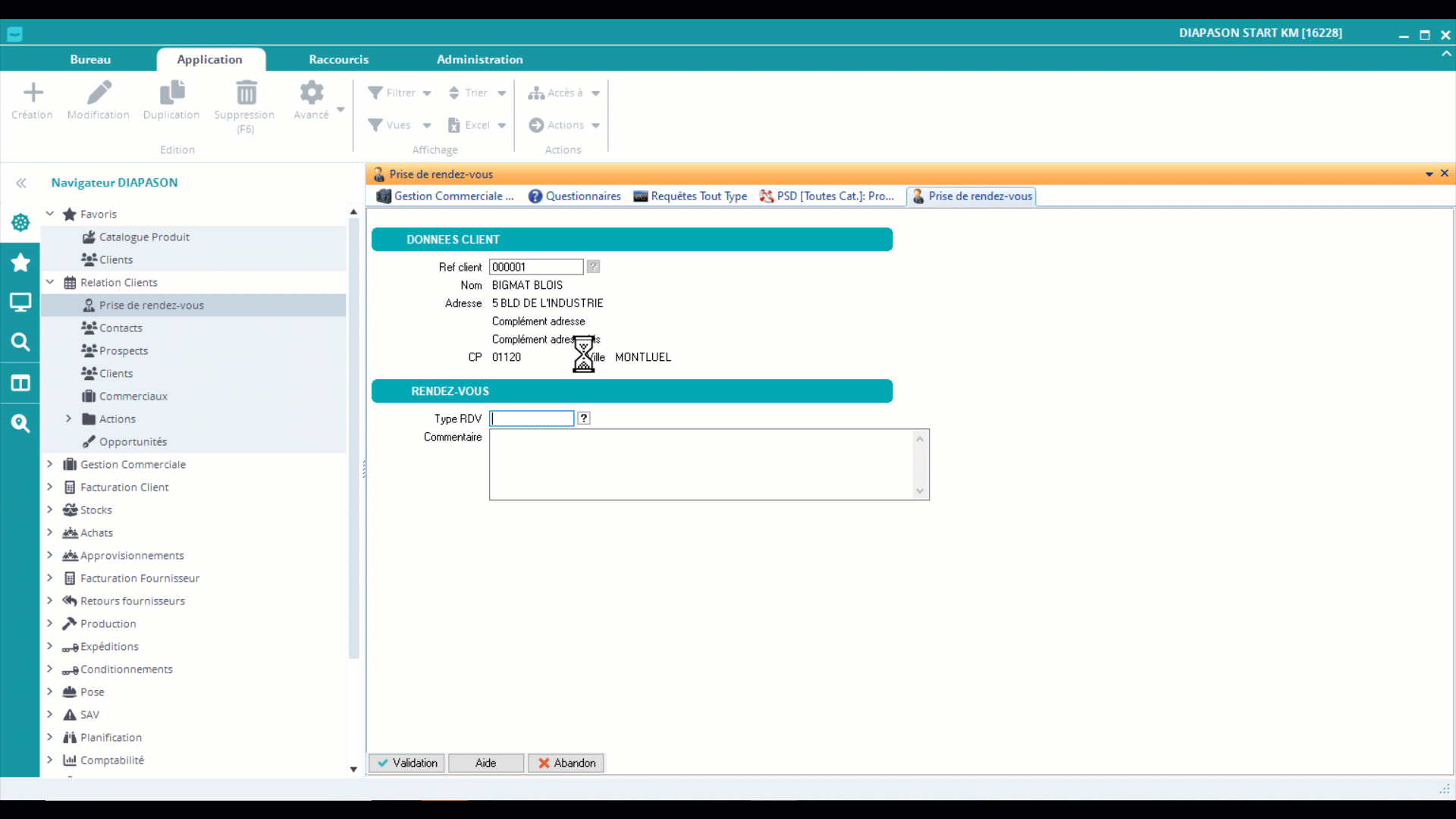This screenshot has height=819, width=1456.
Task: Select Prospects in navigator tree
Action: tap(123, 350)
